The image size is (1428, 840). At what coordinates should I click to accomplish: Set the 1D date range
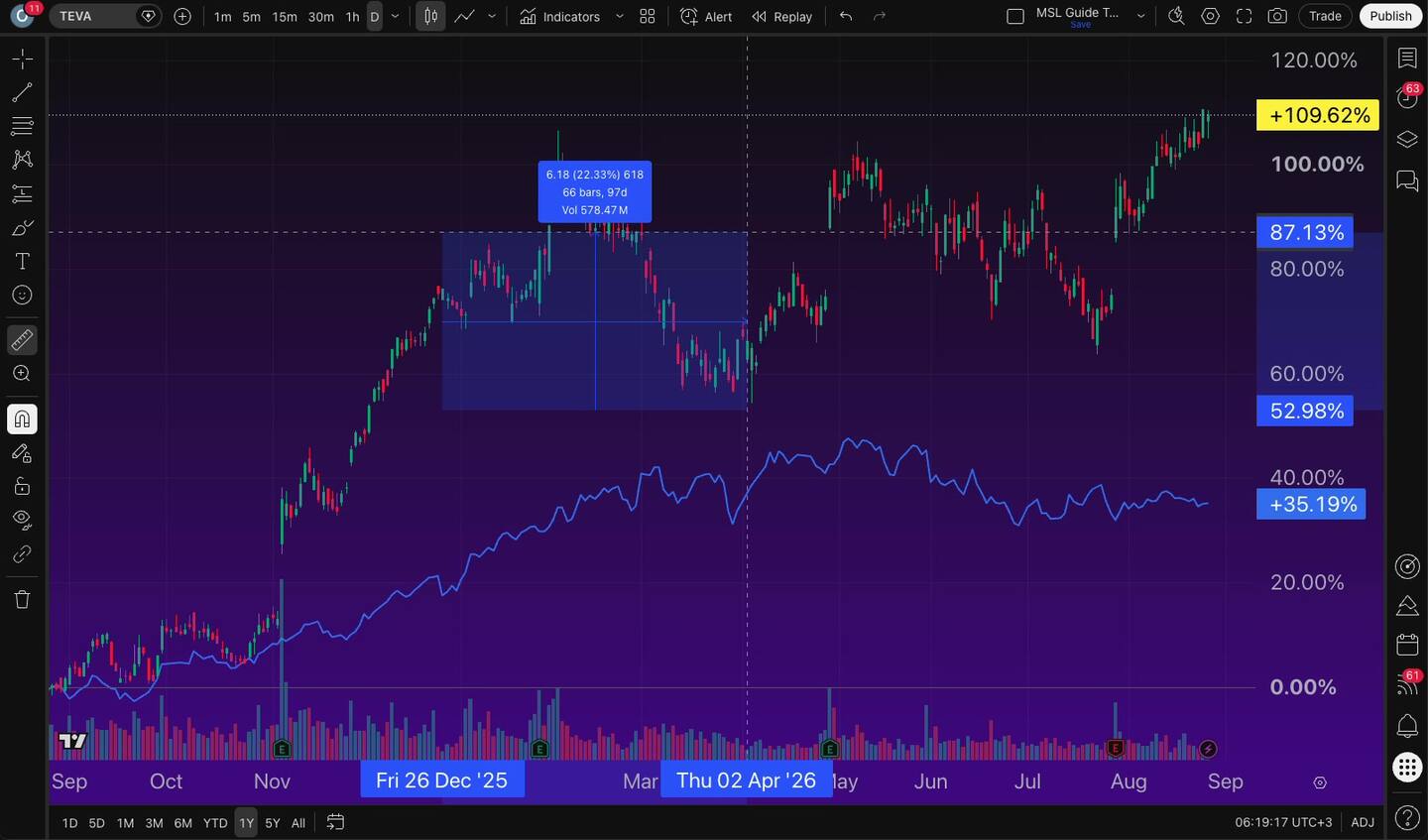pos(69,823)
